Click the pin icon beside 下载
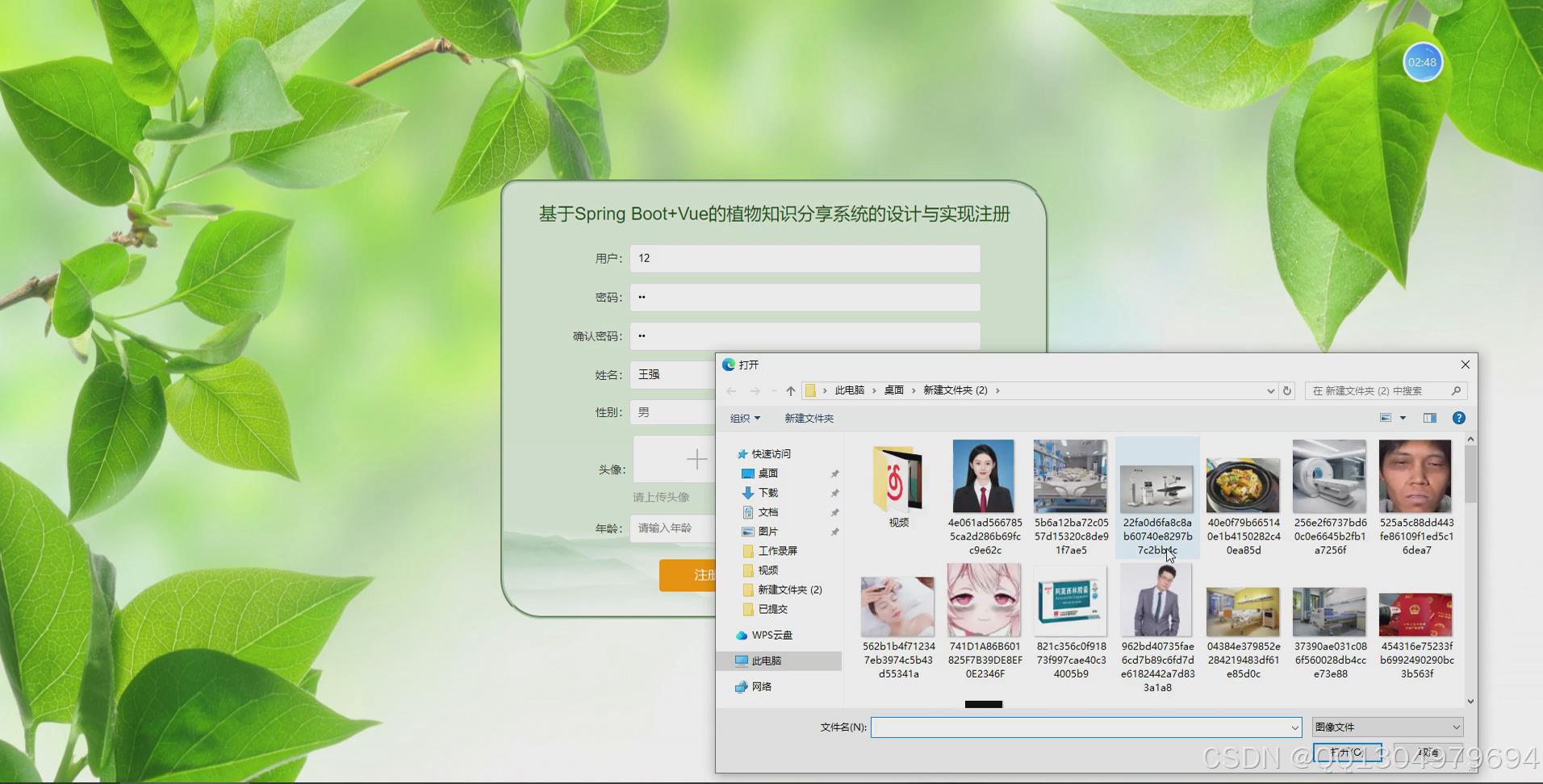 tap(834, 493)
